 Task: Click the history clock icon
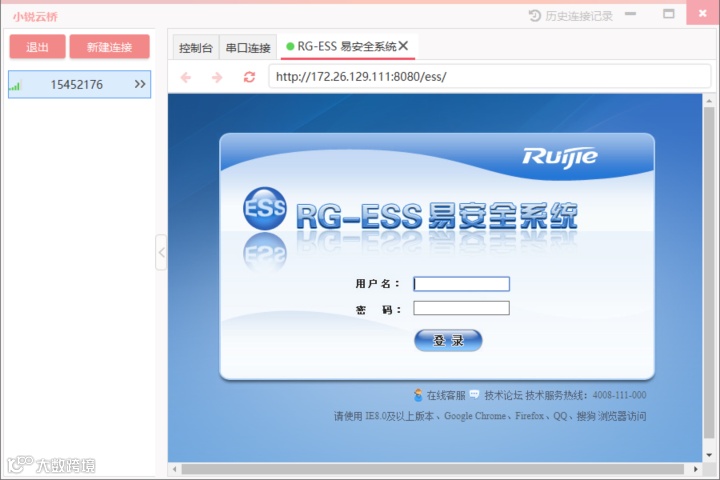point(534,16)
